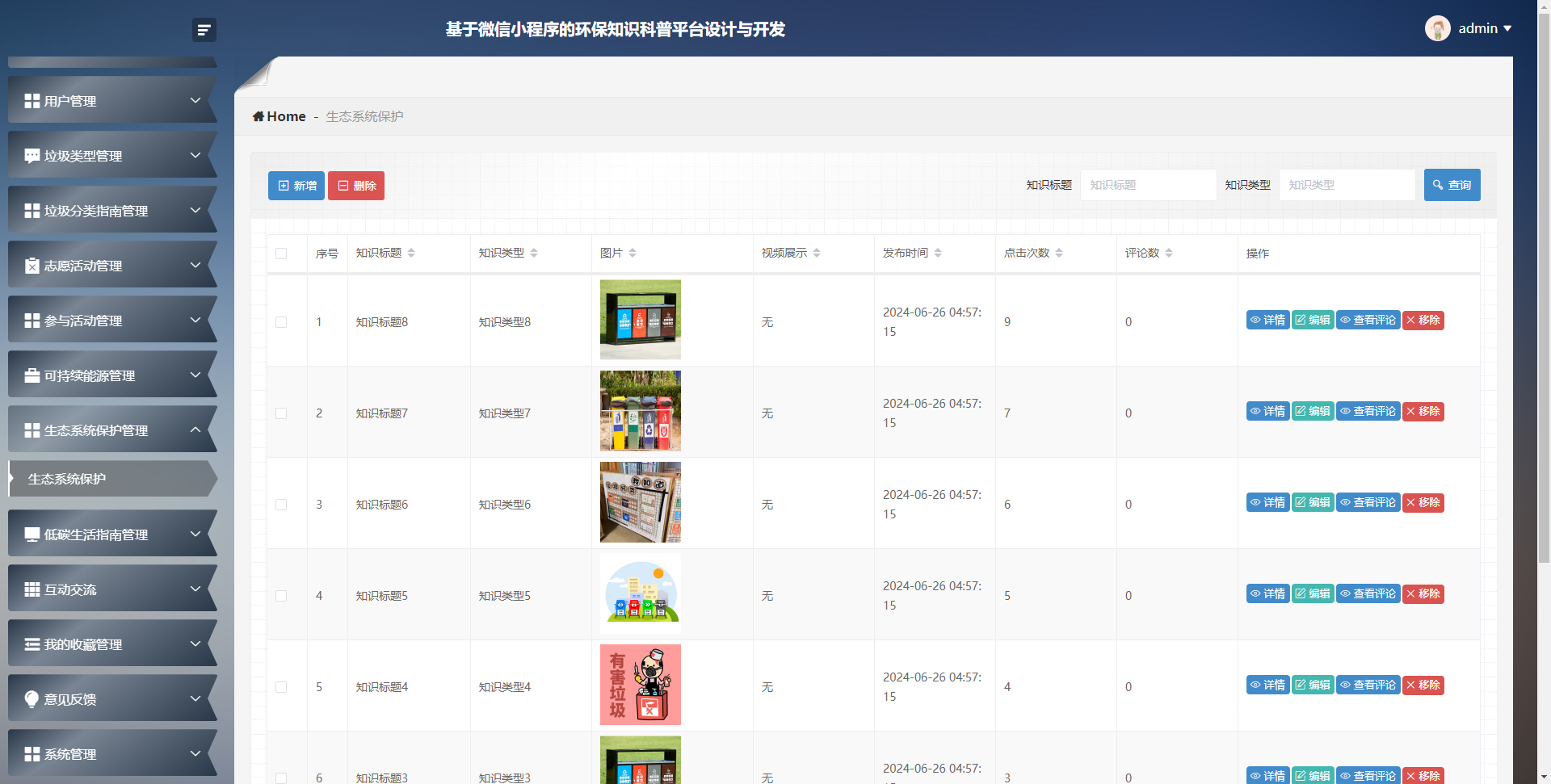The width and height of the screenshot is (1551, 784).
Task: Open thumbnail image for 知识标题7
Action: [x=641, y=411]
